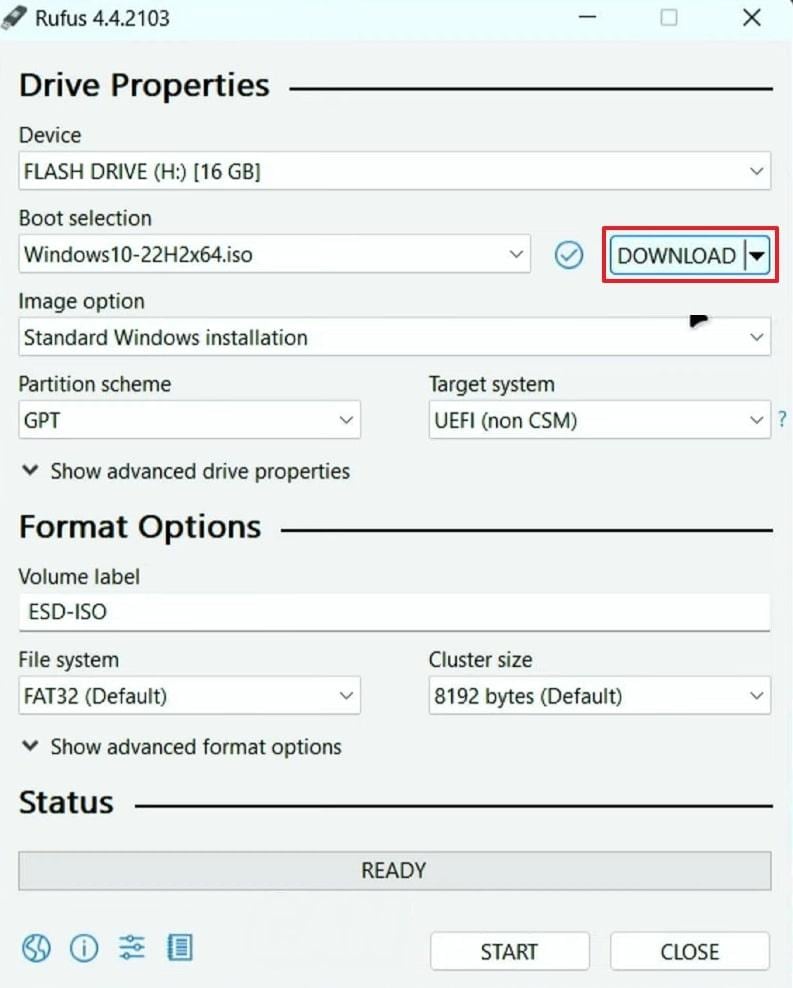The image size is (793, 988).
Task: Click the Format Options heading
Action: (x=140, y=527)
